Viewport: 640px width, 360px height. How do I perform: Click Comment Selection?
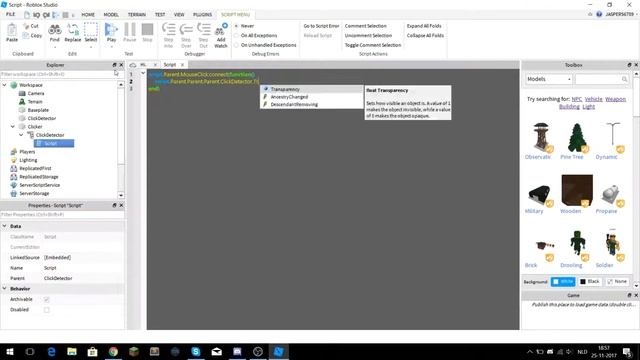366,26
